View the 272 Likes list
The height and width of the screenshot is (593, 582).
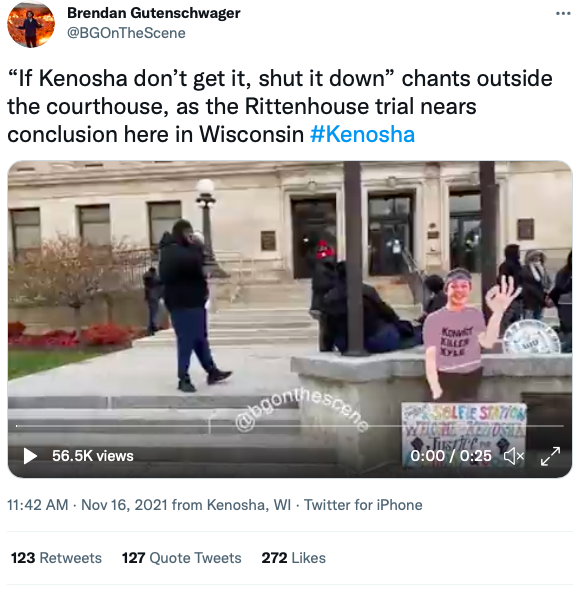[293, 558]
